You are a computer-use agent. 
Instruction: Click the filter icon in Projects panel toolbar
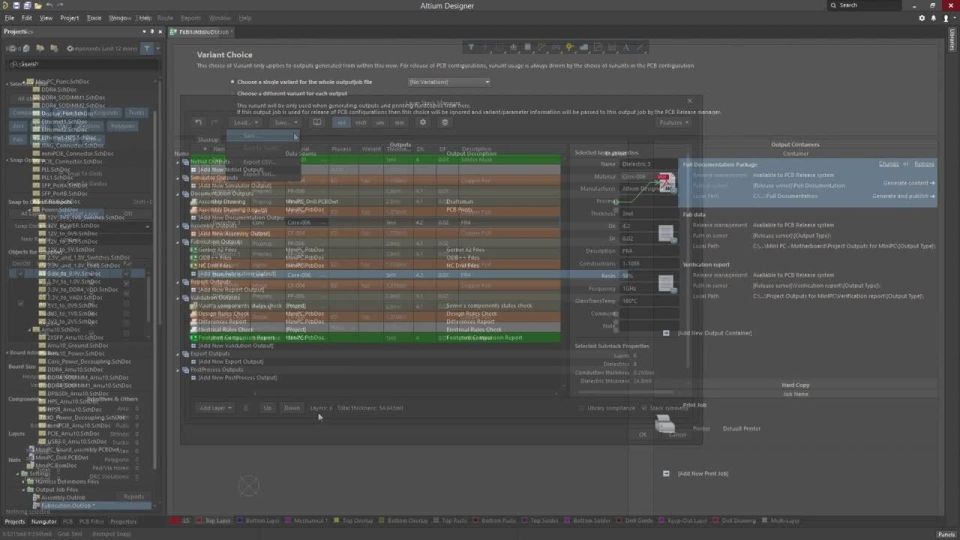pos(147,48)
